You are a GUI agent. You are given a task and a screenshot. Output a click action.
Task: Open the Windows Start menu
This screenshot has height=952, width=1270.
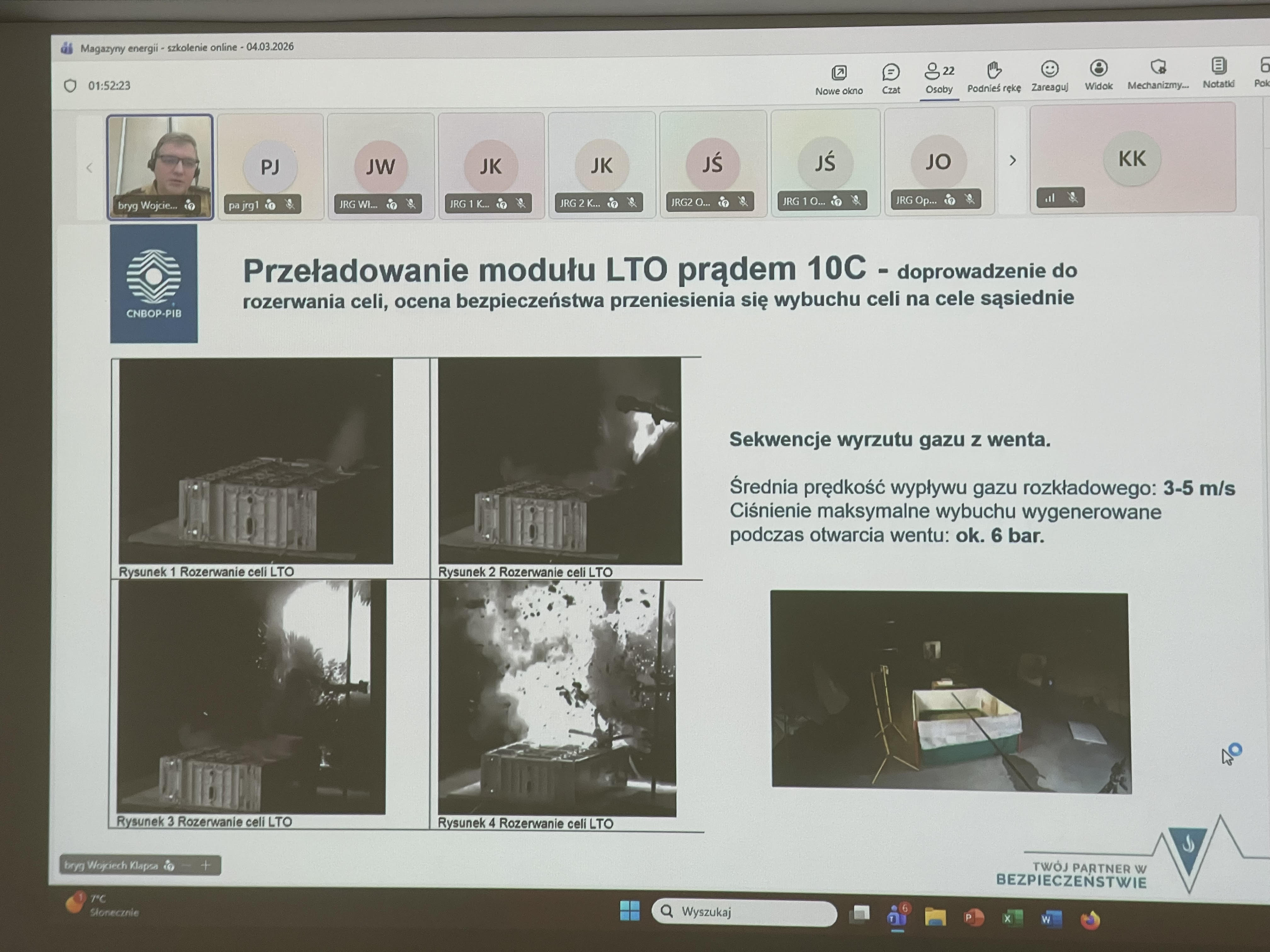pos(629,911)
